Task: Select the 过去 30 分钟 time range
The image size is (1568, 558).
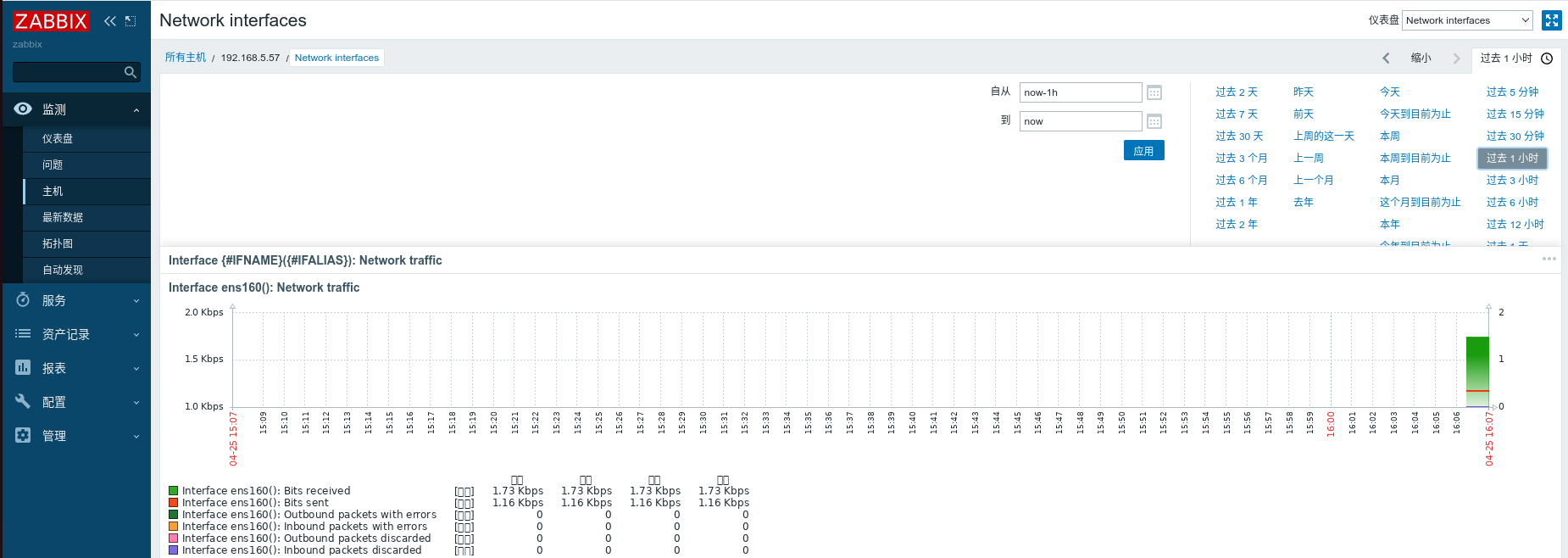Action: coord(1515,136)
